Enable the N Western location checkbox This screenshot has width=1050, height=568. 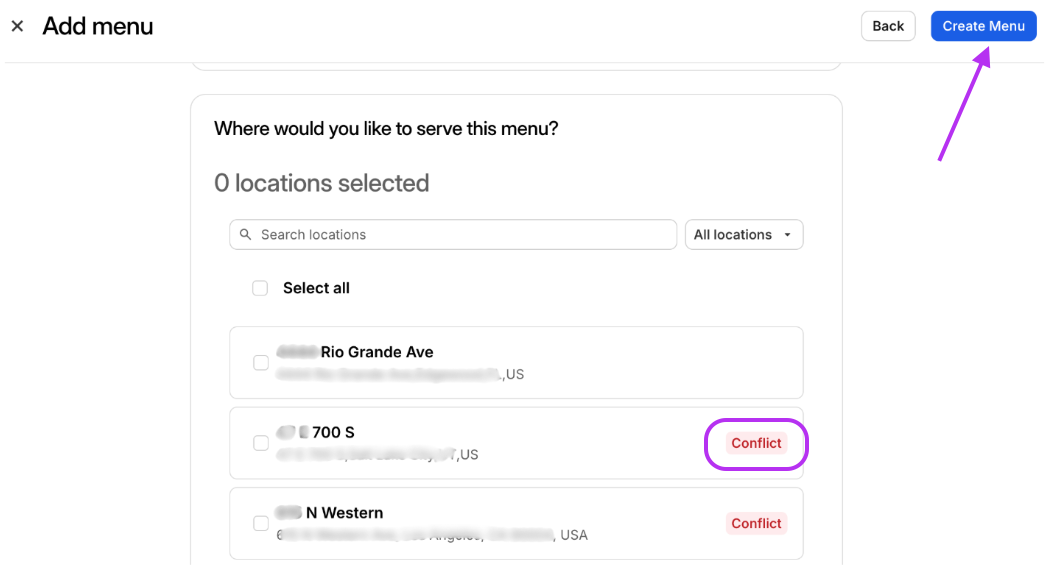tap(261, 523)
